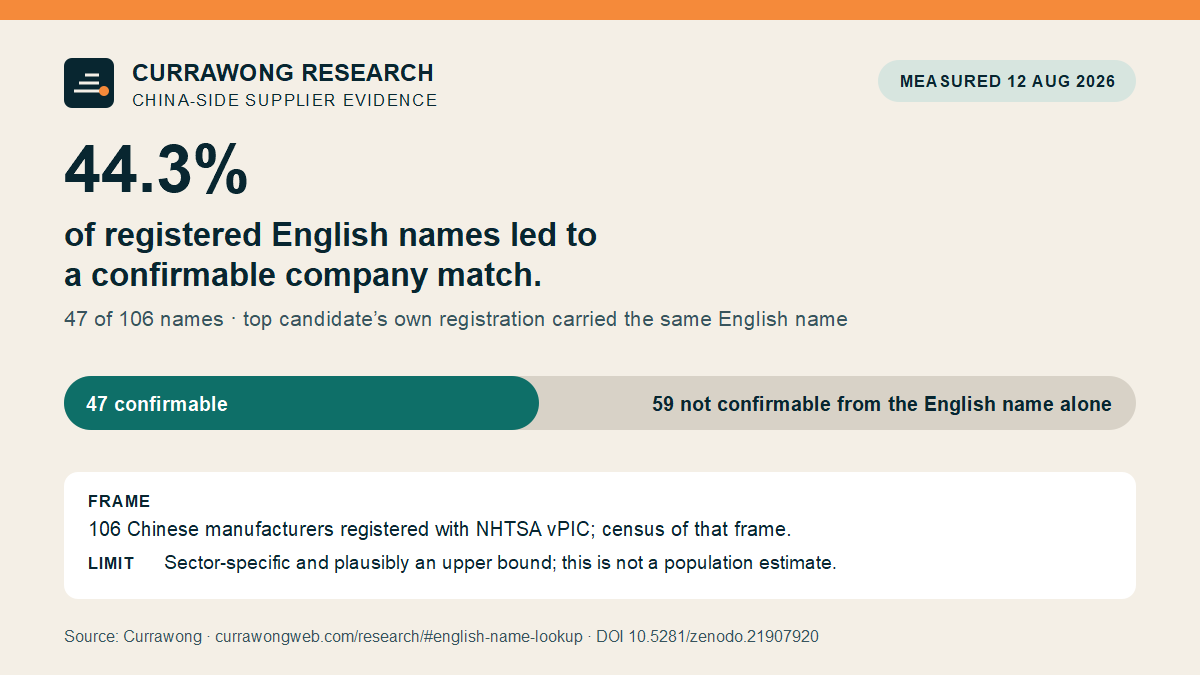Select the headline about registered English names
Viewport: 1200px width, 675px height.
331,255
